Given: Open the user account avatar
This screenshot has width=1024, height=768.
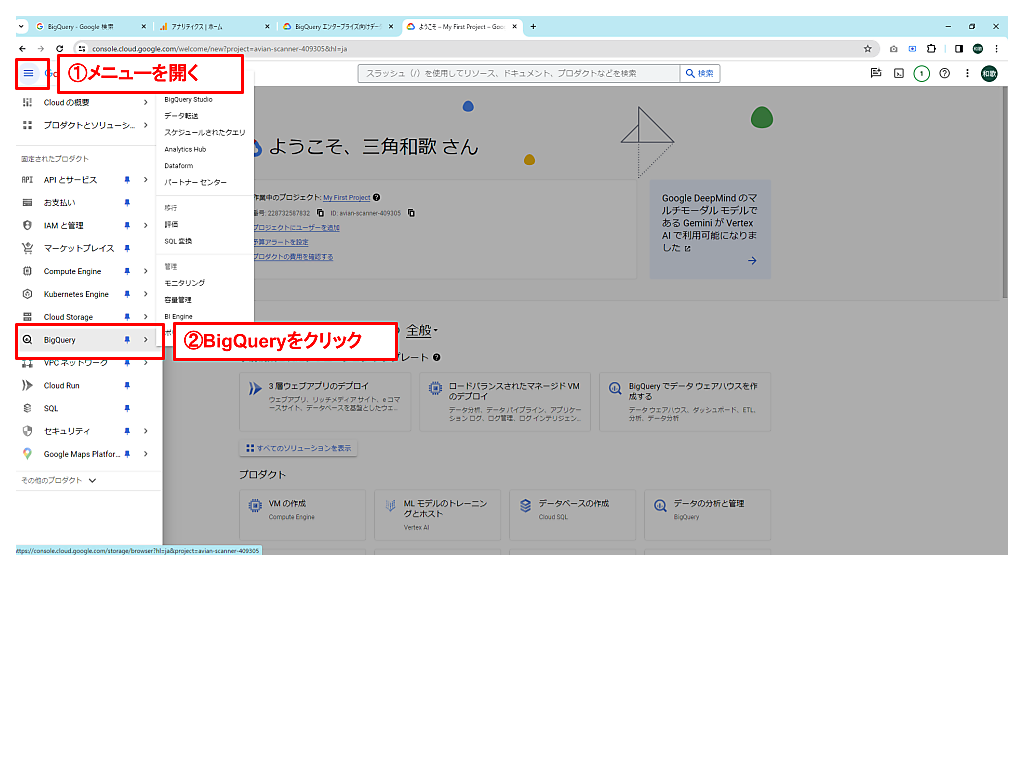Looking at the screenshot, I should [x=989, y=74].
